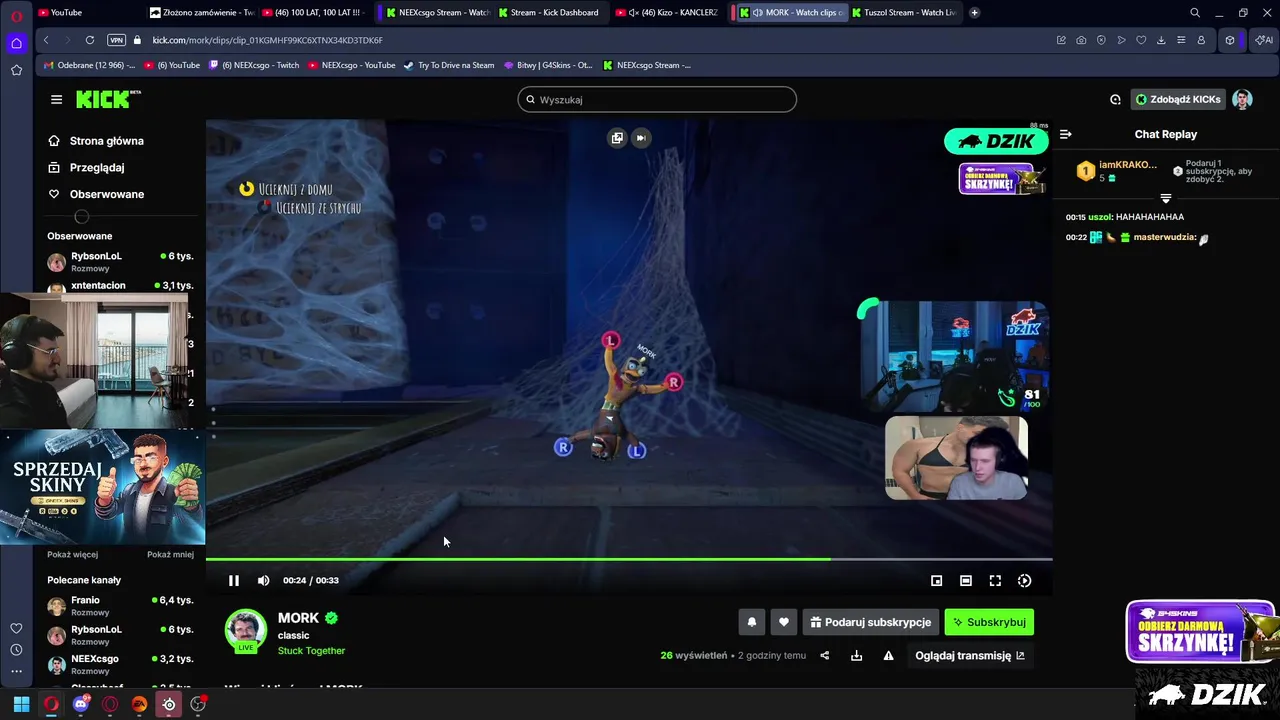Switch to the Tuszol Stream tab
The height and width of the screenshot is (720, 1280).
coord(906,12)
